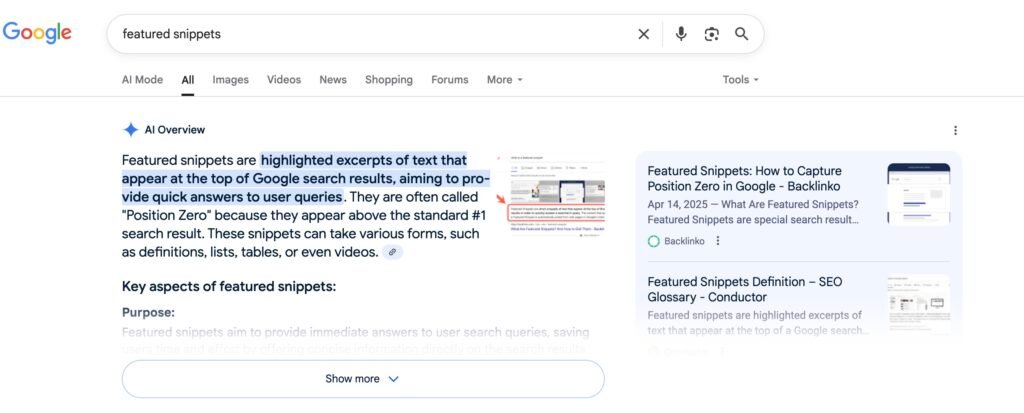Switch to the Forums tab
This screenshot has height=413, width=1024.
point(450,80)
